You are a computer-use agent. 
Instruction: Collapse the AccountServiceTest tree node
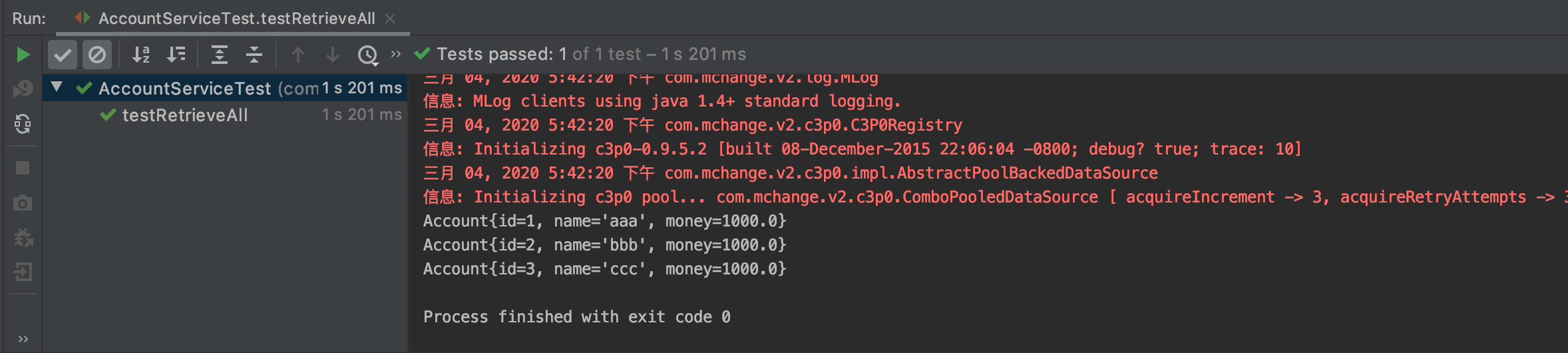[x=57, y=87]
